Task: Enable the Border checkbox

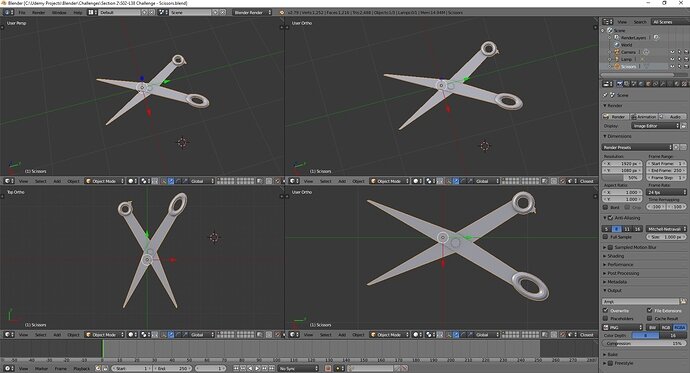Action: coord(606,207)
